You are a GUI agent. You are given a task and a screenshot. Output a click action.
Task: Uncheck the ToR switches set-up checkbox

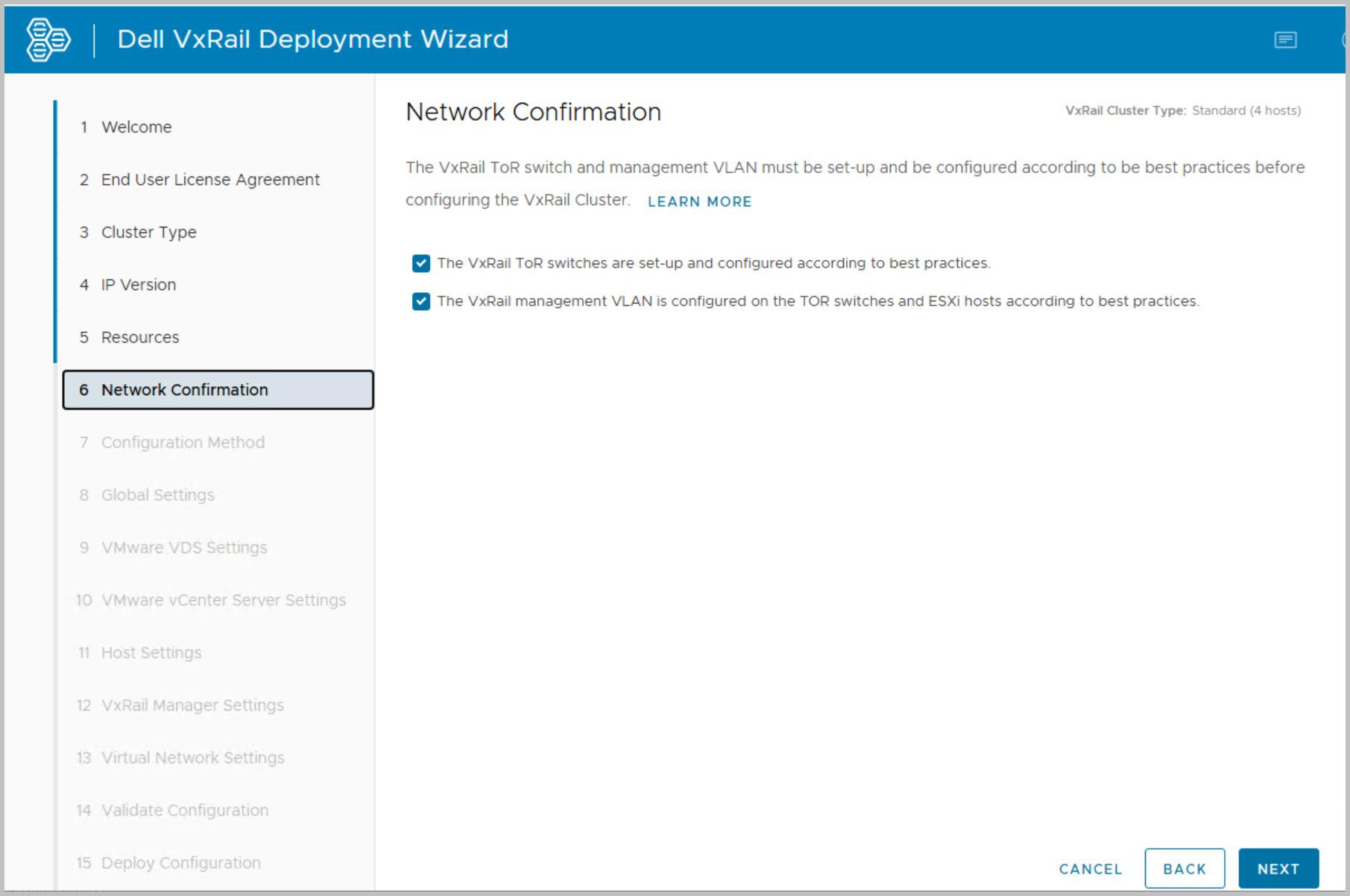point(421,263)
